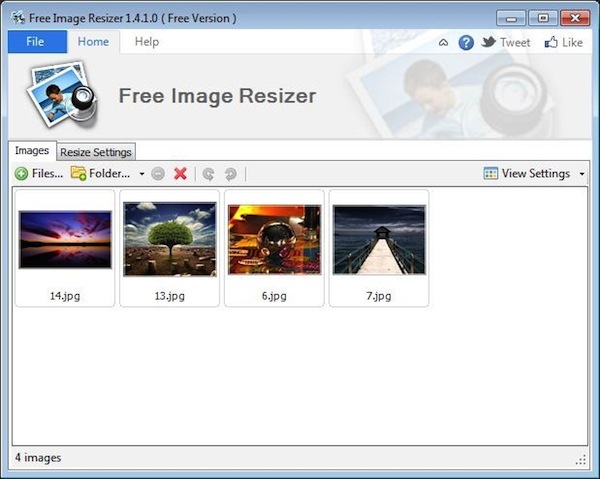Click the window resize grip in status bar

(x=580, y=460)
